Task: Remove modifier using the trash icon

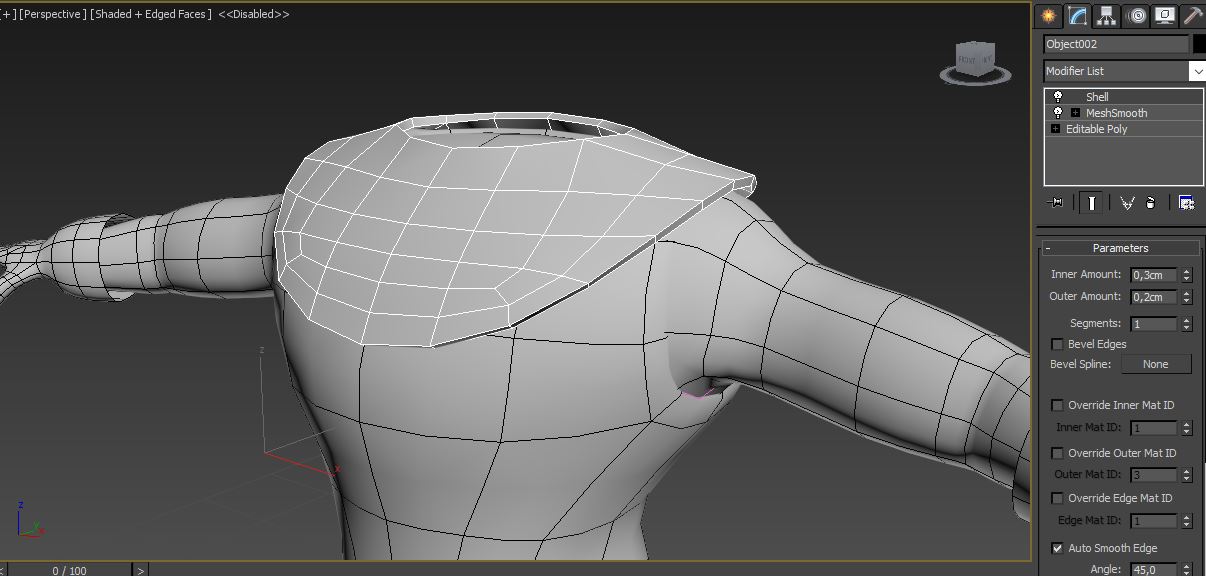Action: coord(1151,203)
